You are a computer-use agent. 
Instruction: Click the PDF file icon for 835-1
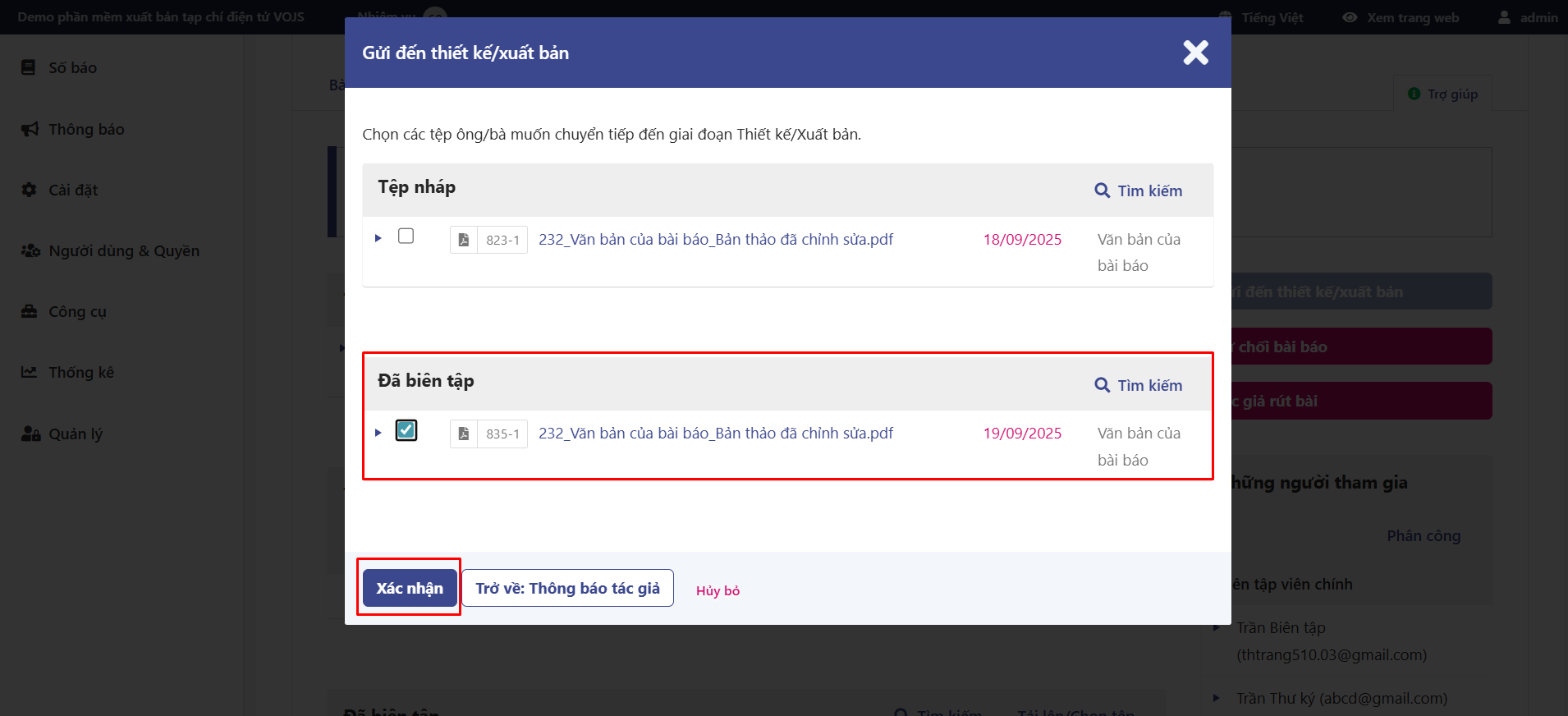coord(464,434)
